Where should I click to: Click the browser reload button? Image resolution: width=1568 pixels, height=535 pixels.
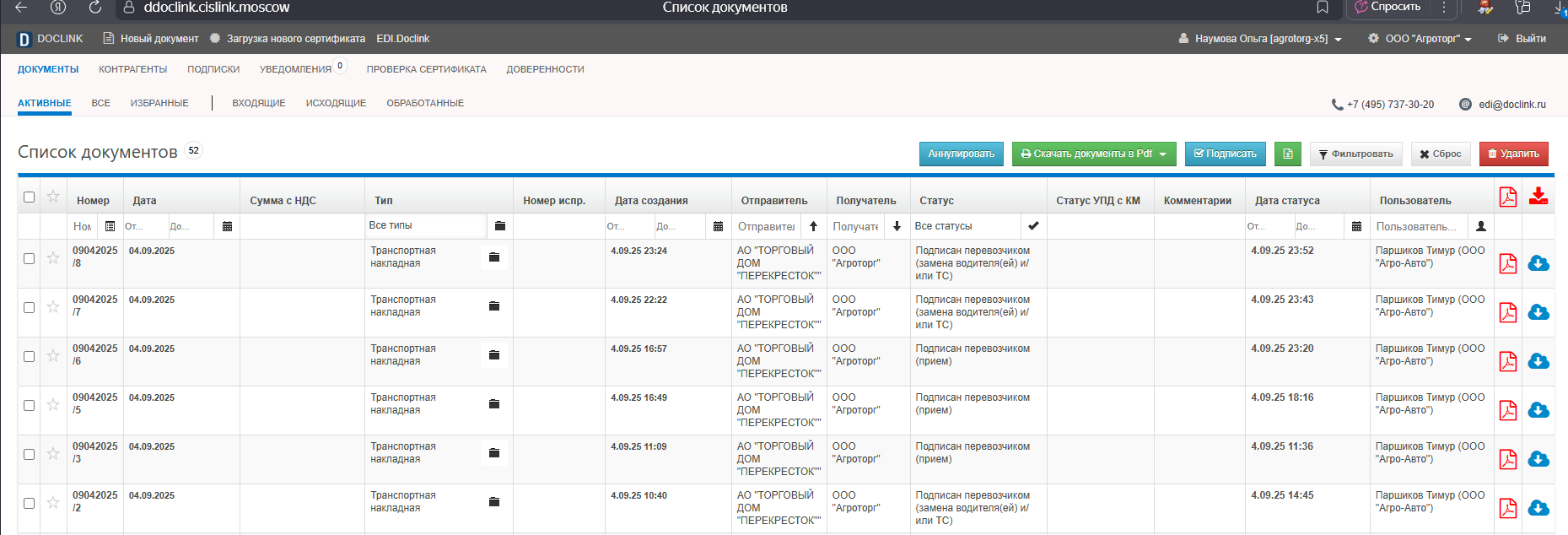95,8
